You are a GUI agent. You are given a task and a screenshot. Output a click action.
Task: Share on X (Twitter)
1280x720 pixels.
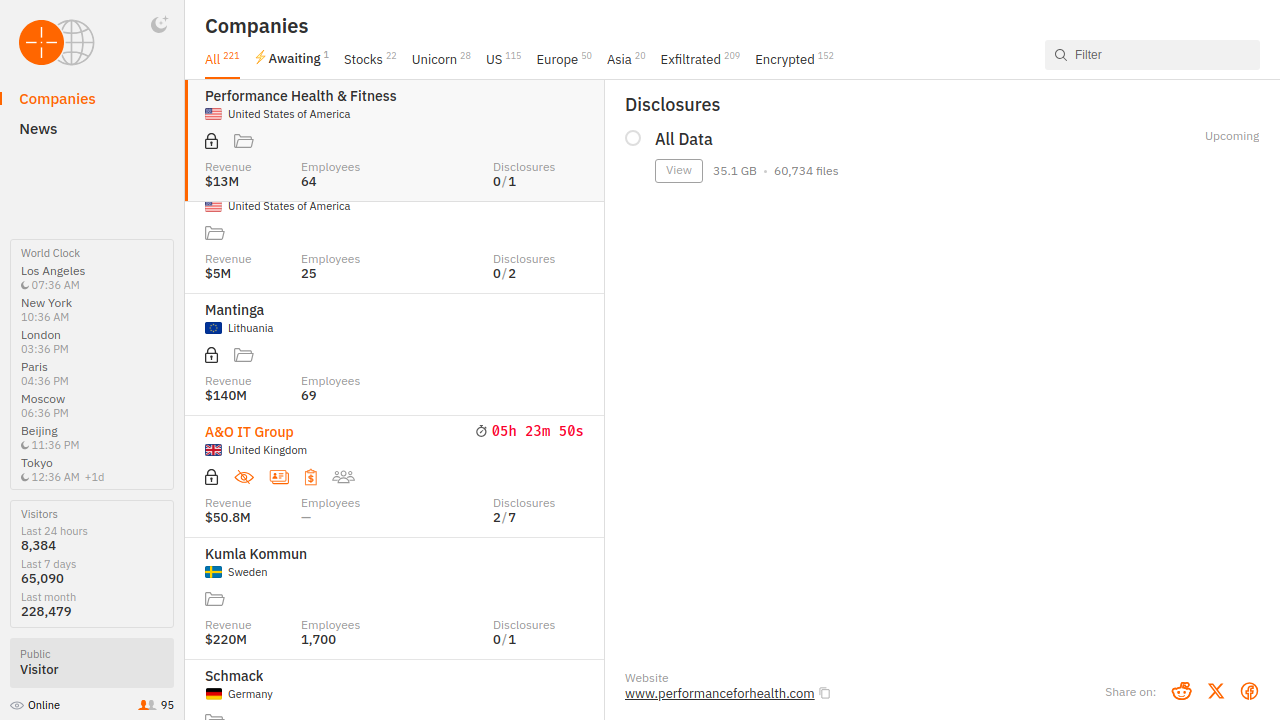click(x=1216, y=692)
